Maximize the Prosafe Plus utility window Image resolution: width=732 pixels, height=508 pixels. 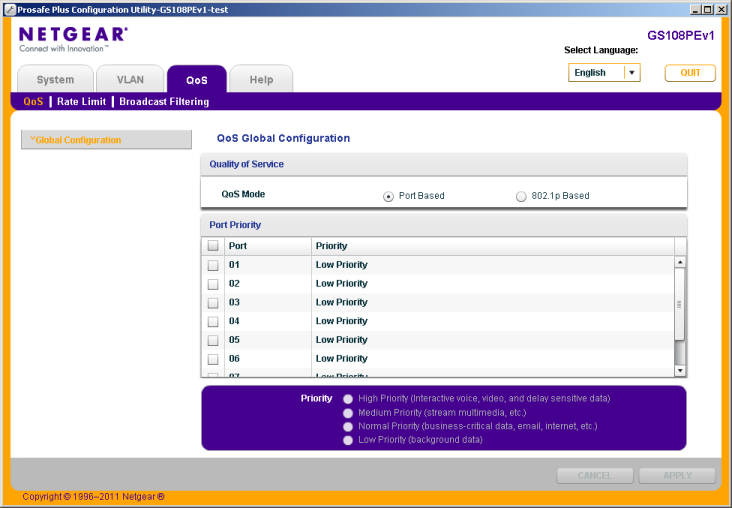pos(708,9)
